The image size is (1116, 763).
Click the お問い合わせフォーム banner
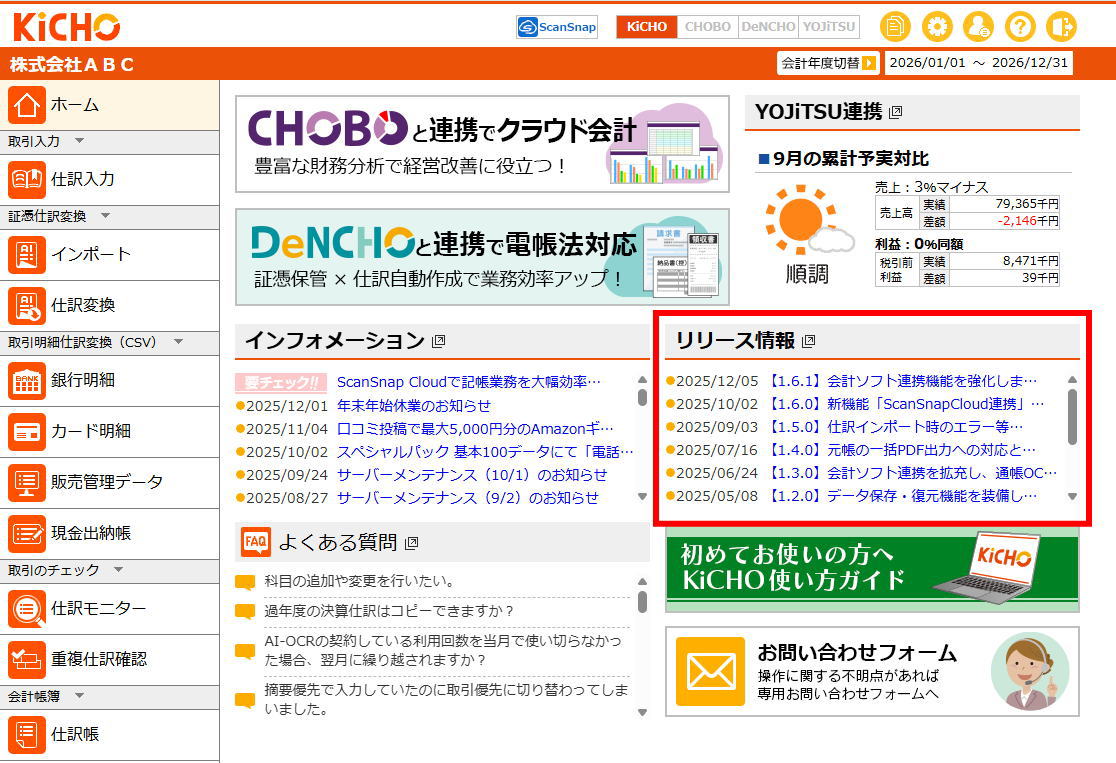point(872,671)
